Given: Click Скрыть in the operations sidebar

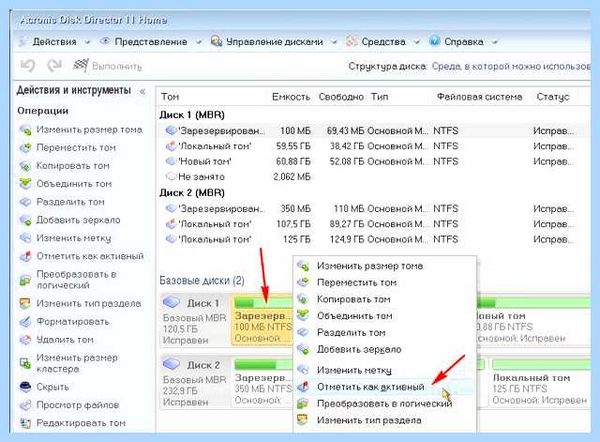Looking at the screenshot, I should pos(52,387).
